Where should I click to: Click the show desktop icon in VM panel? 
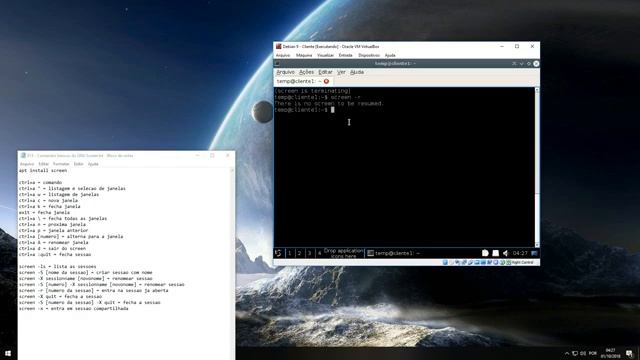(x=534, y=253)
